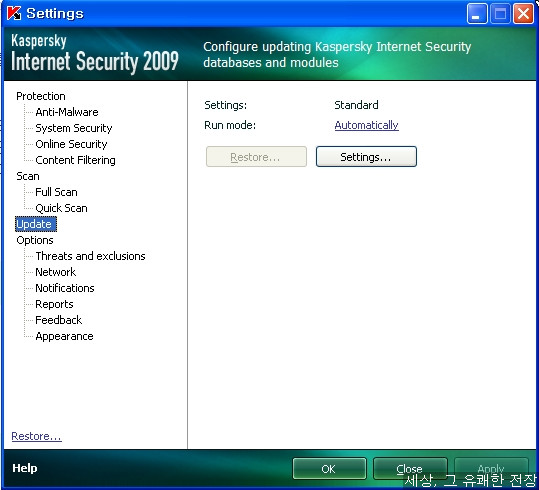Click the Automatically run mode link
Screen dimensions: 539x490
click(x=366, y=125)
